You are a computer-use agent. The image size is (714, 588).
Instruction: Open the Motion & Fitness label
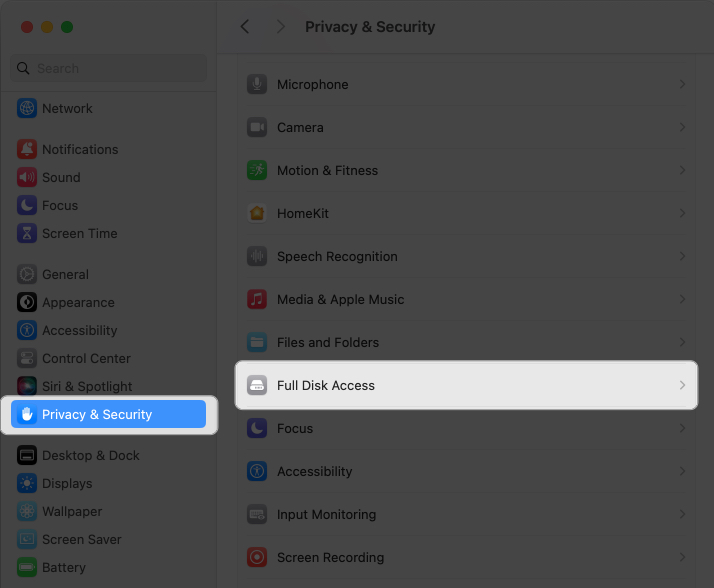click(x=327, y=170)
